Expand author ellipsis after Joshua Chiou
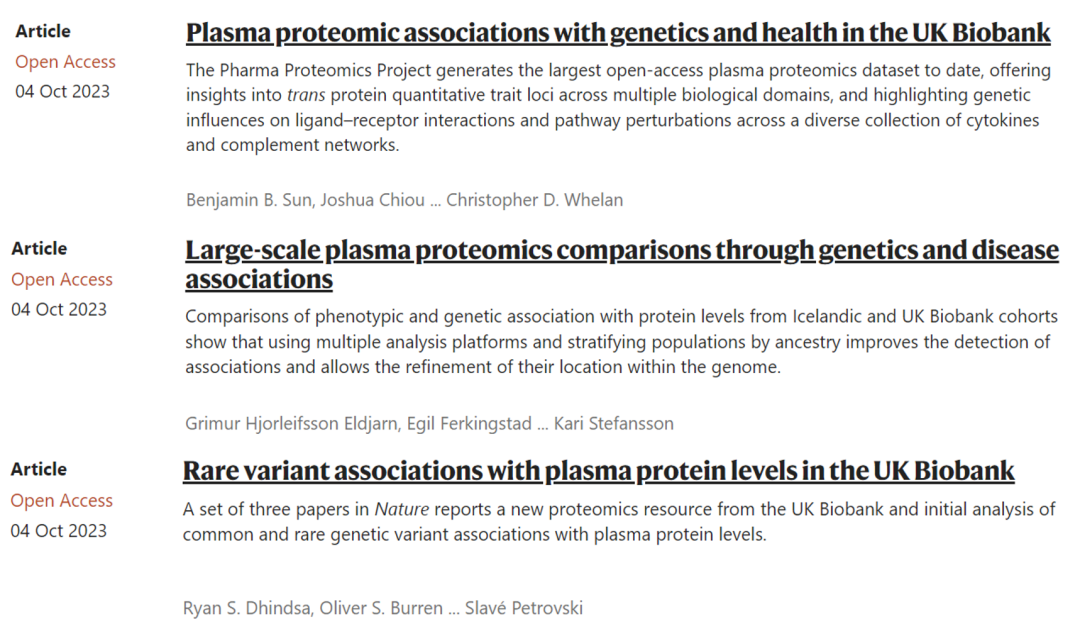1080x629 pixels. tap(434, 200)
